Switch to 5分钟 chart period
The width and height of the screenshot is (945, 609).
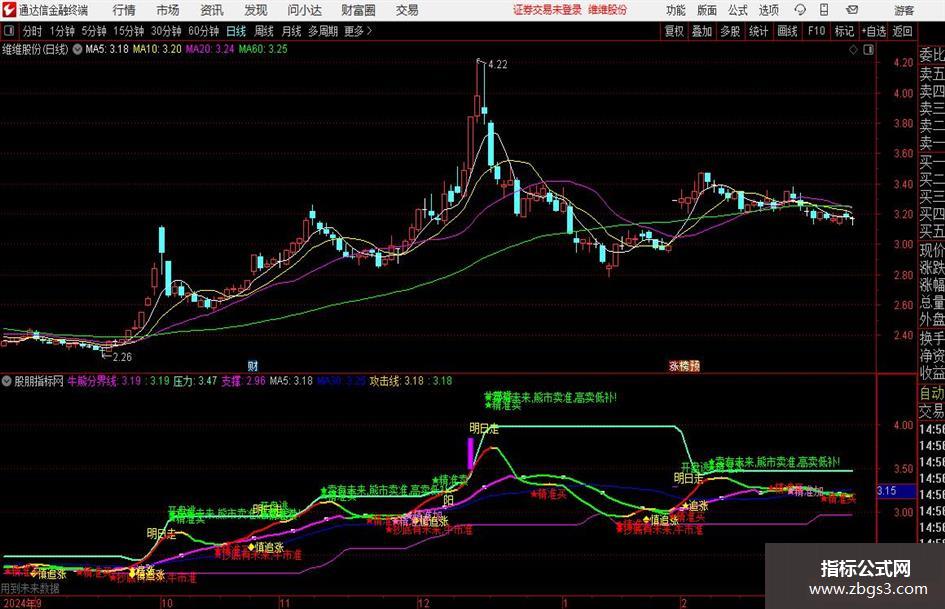[x=94, y=31]
